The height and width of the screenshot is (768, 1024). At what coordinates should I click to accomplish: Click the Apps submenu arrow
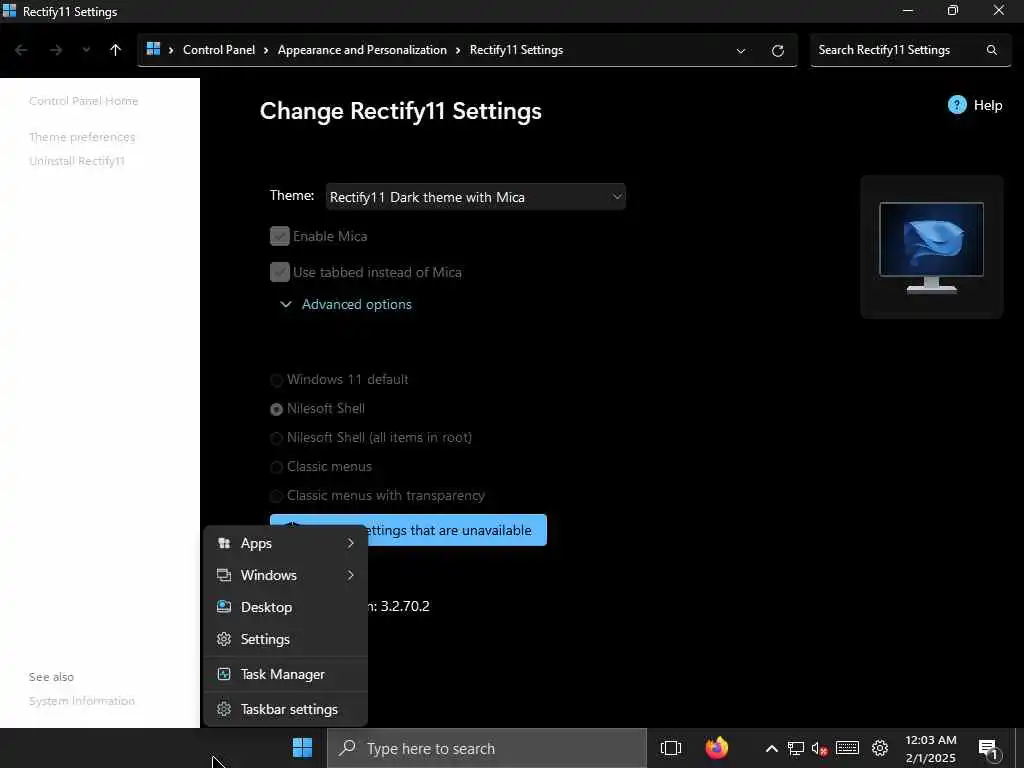point(351,543)
